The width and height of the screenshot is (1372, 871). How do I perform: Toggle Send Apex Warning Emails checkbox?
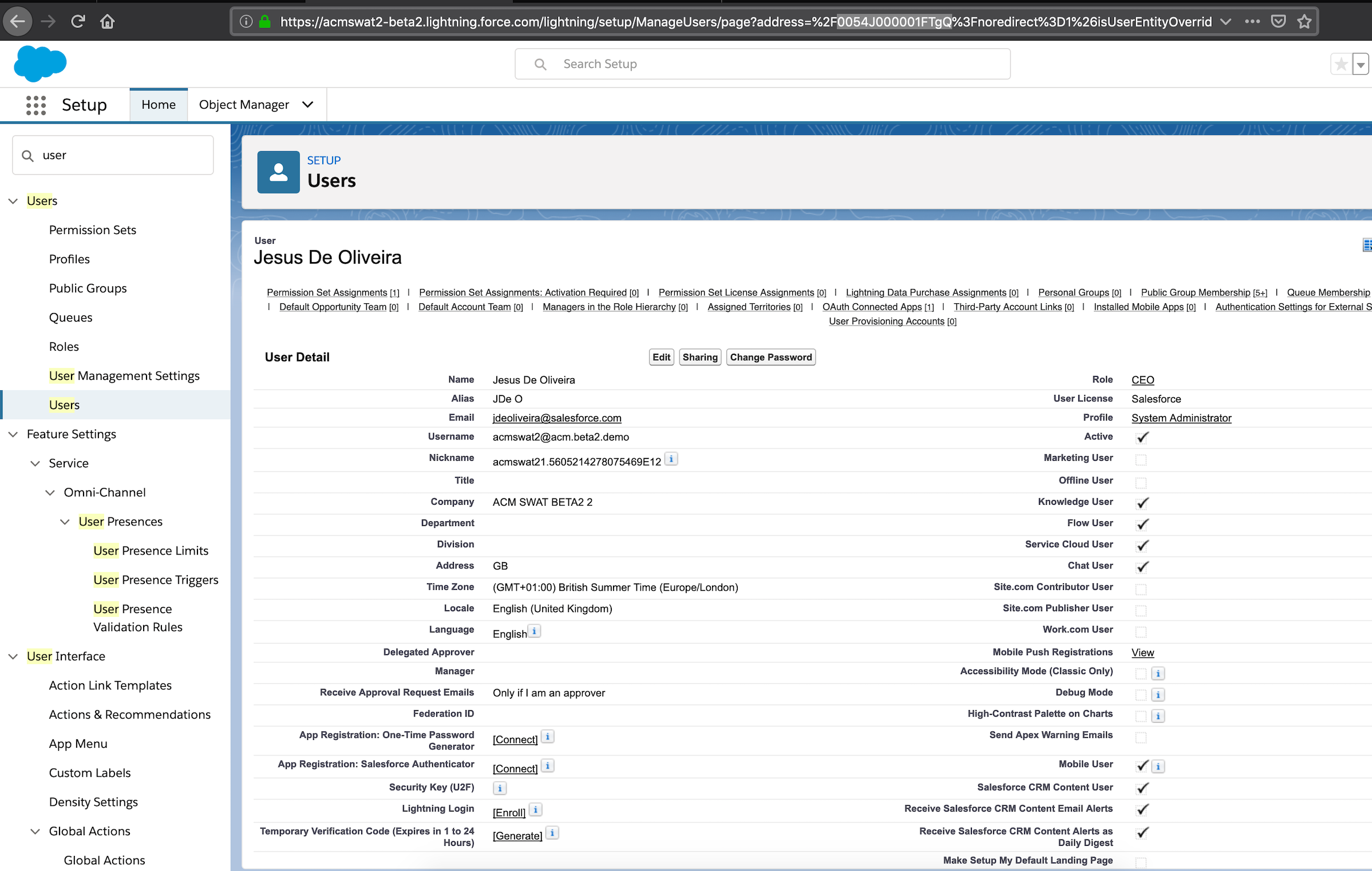(x=1141, y=737)
